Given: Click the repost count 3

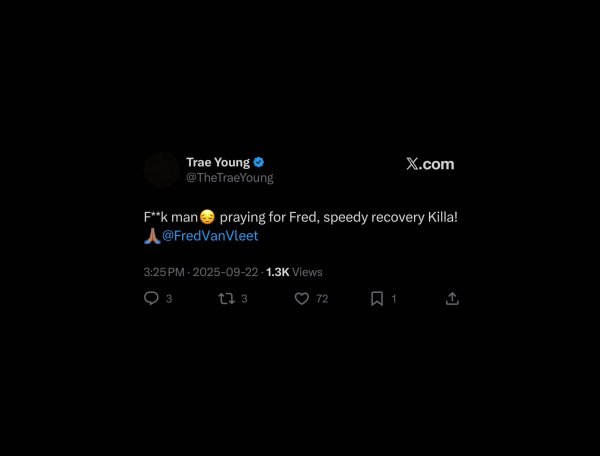Looking at the screenshot, I should [x=244, y=299].
